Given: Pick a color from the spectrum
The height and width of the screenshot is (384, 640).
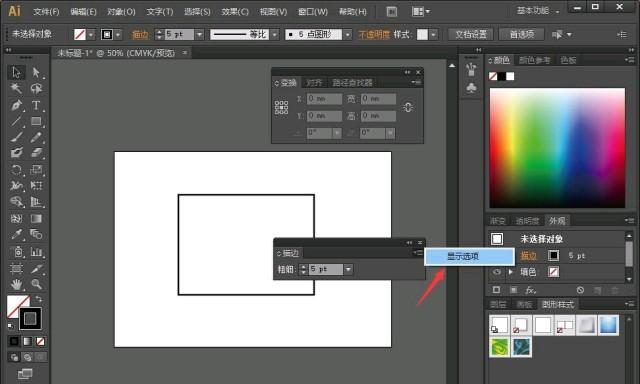Looking at the screenshot, I should (x=557, y=148).
